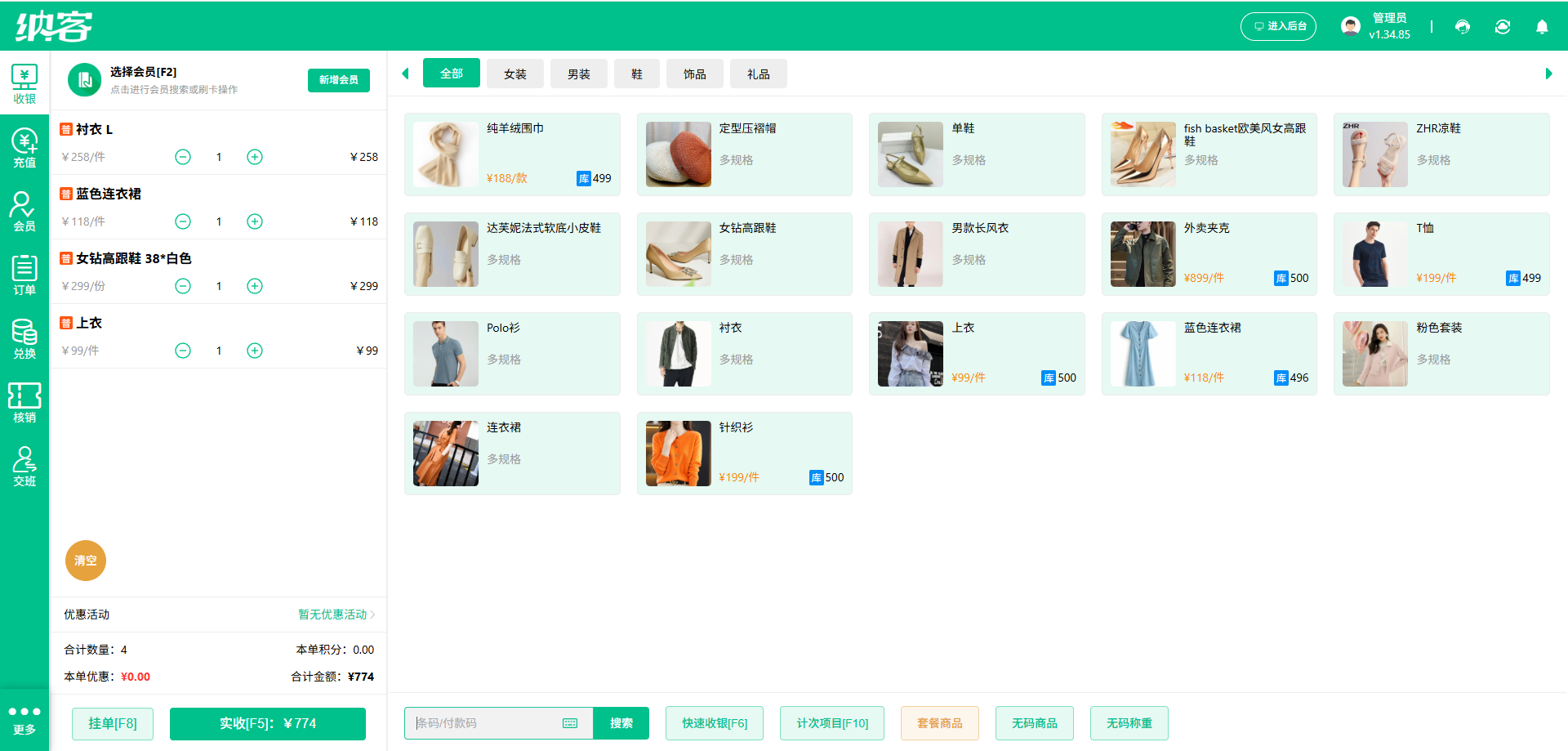Image resolution: width=1568 pixels, height=751 pixels.
Task: Select the 定型压褶帽 product card
Action: (x=745, y=154)
